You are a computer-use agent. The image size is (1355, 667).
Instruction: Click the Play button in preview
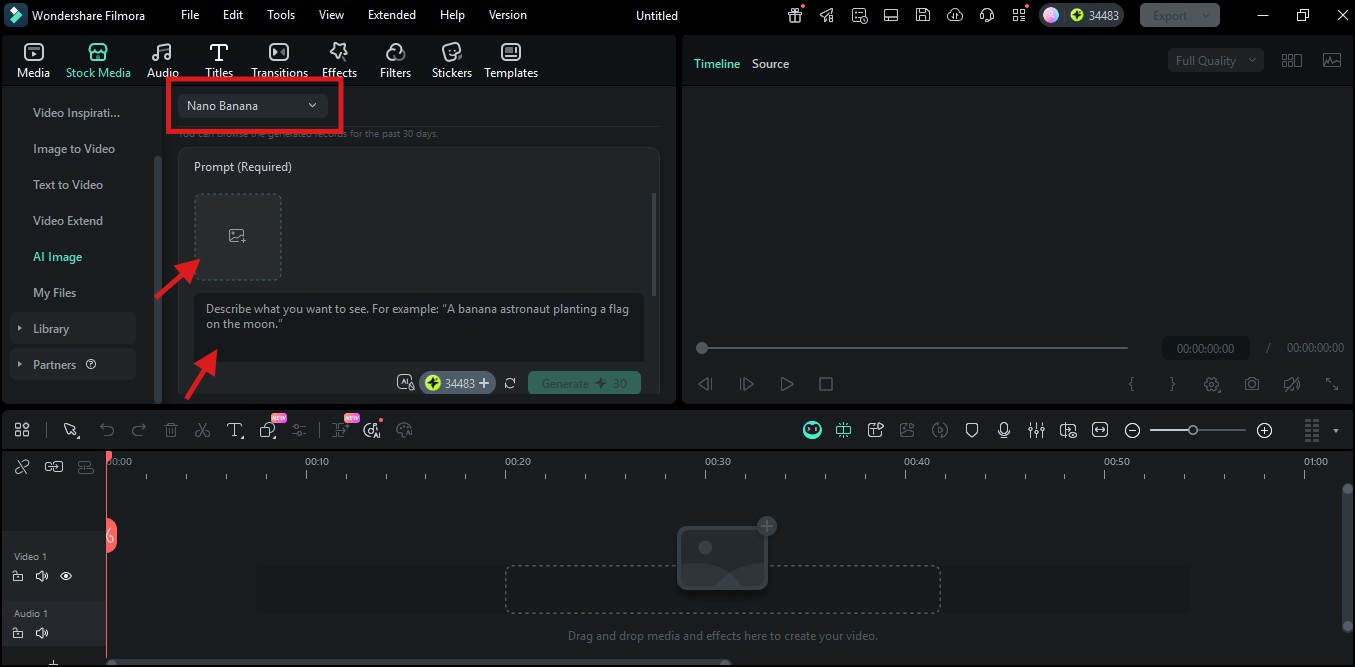[x=786, y=384]
